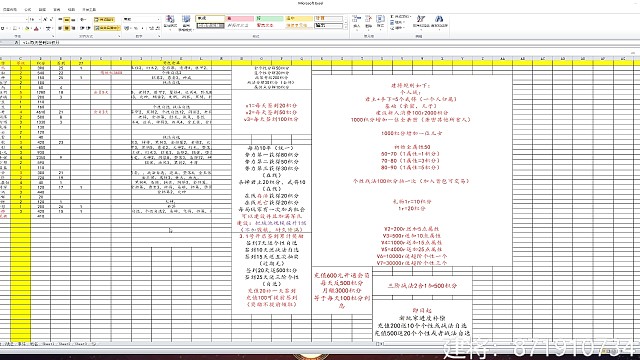The height and width of the screenshot is (360, 640).
Task: Open the Data ribbon tab
Action: pos(42,9)
